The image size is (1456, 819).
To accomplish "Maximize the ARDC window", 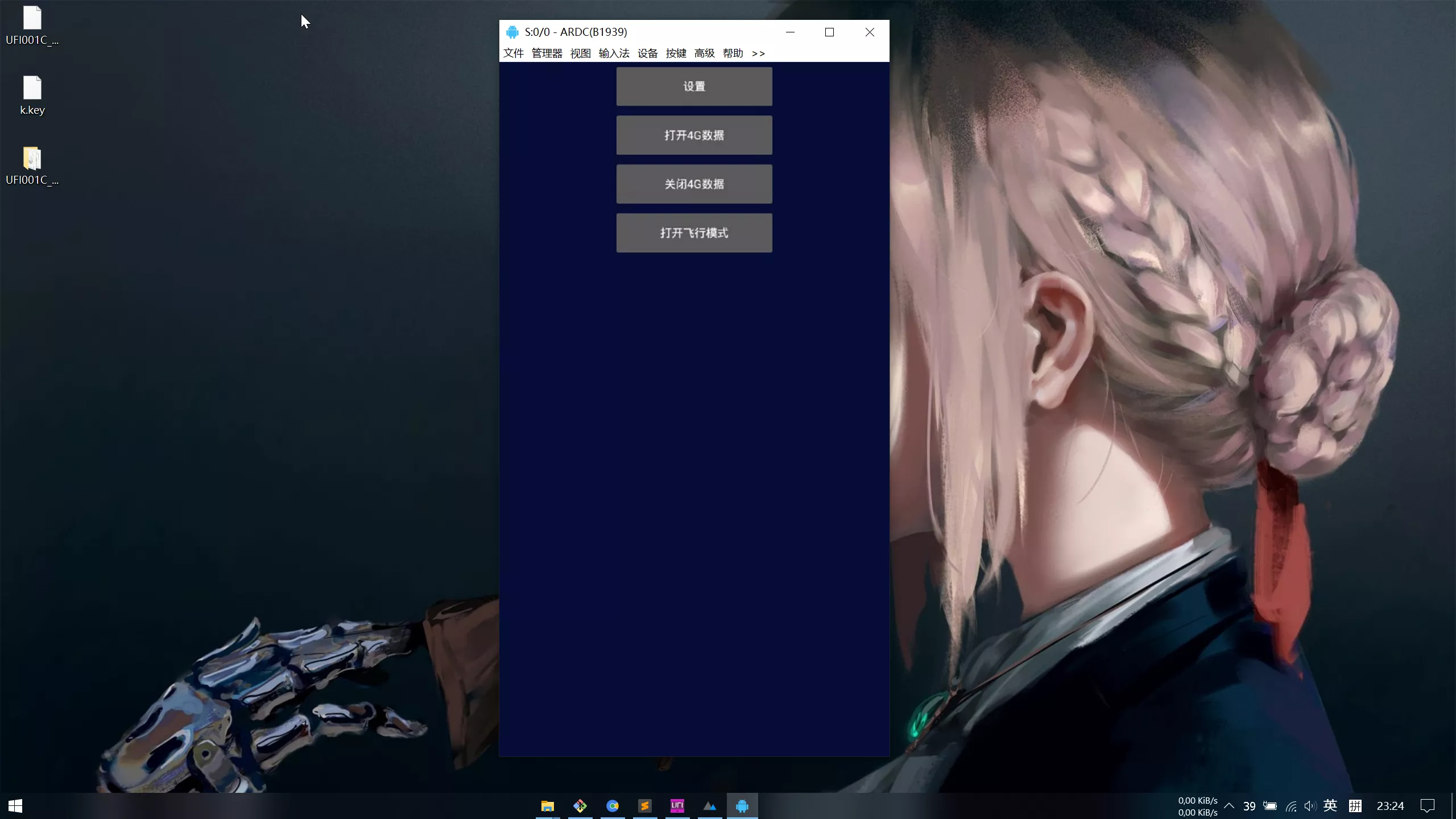I will tap(829, 32).
